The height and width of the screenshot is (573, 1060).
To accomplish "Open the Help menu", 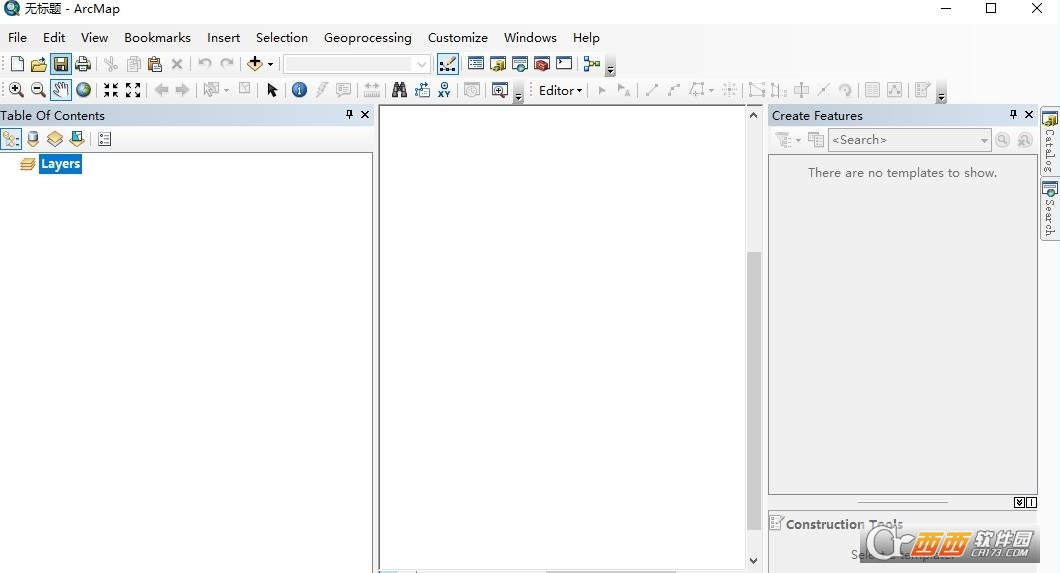I will 586,38.
